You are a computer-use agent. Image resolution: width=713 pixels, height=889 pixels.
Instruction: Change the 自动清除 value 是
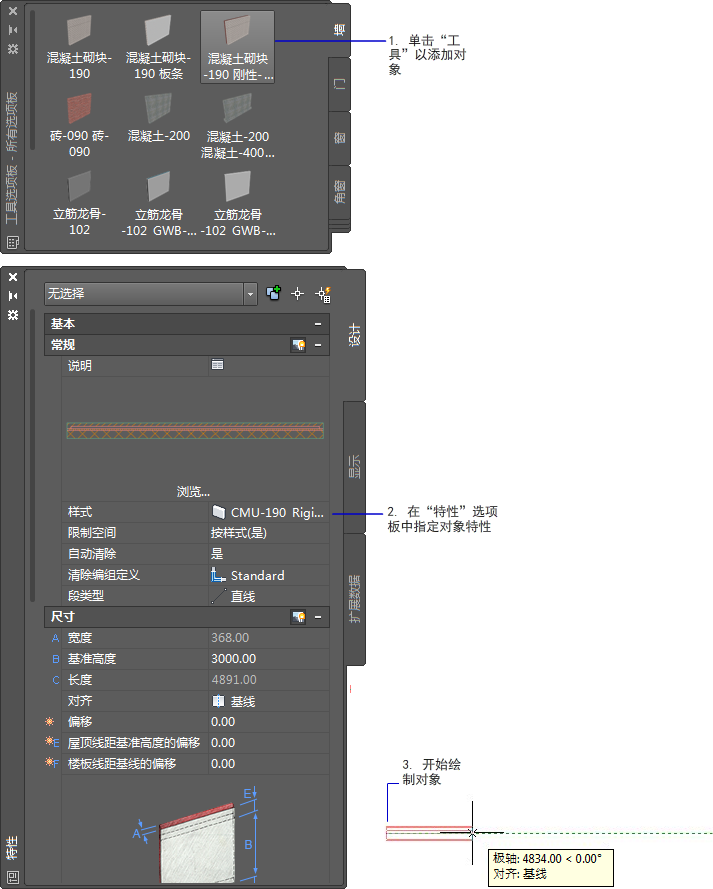269,554
